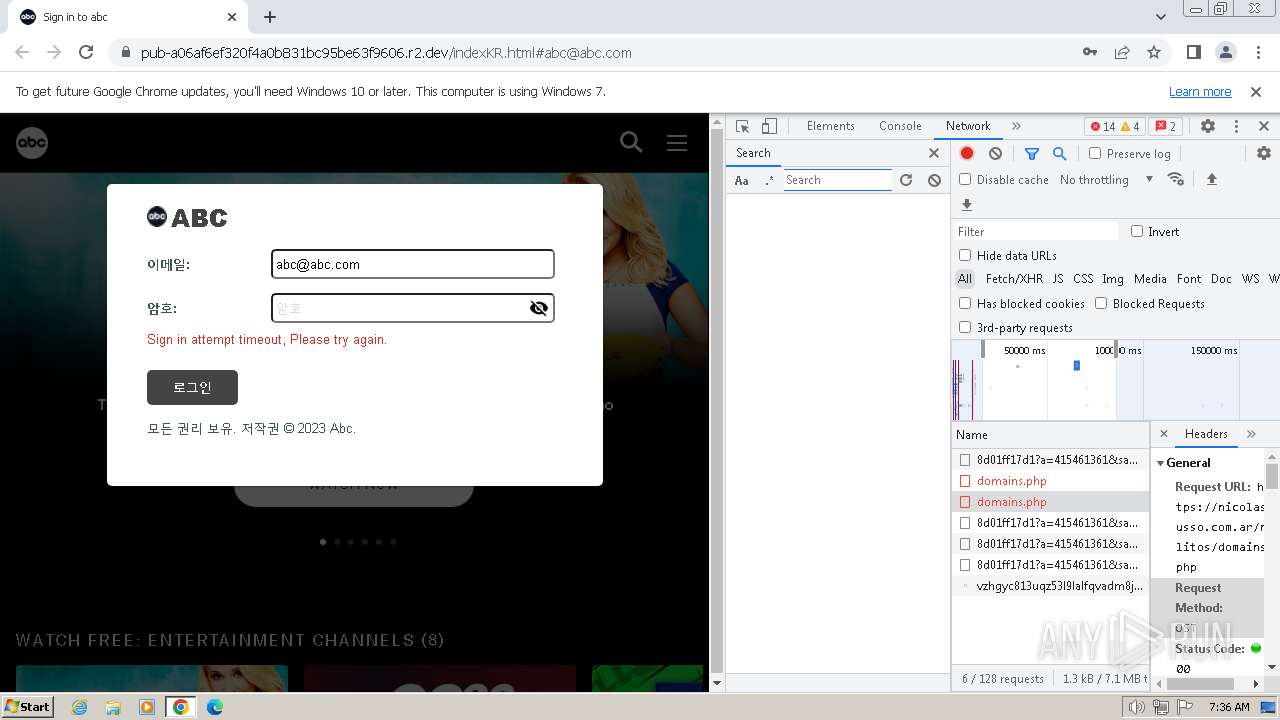
Task: Open Chrome side panel icon
Action: (1193, 52)
